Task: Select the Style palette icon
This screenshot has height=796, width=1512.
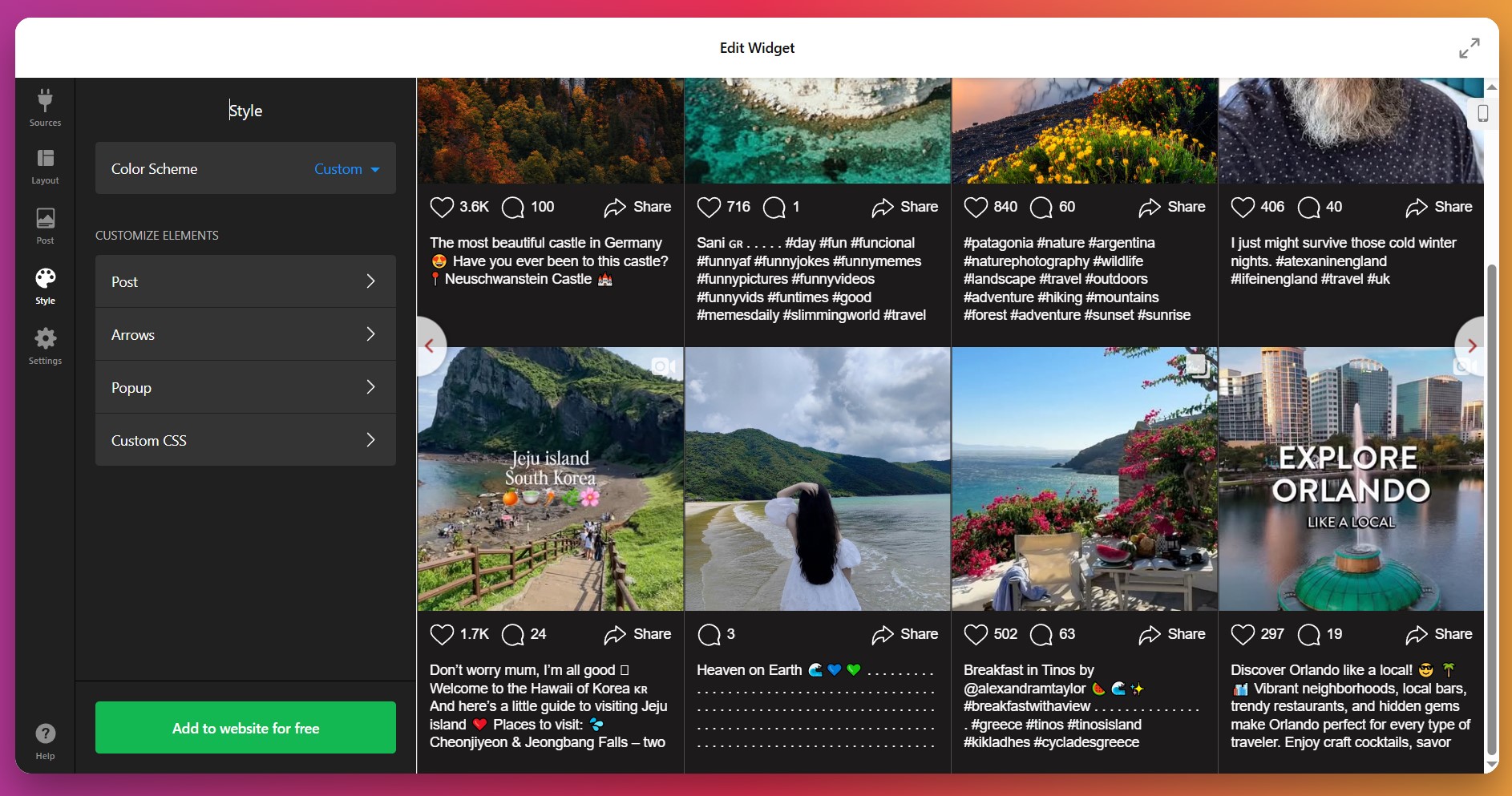Action: 45,283
